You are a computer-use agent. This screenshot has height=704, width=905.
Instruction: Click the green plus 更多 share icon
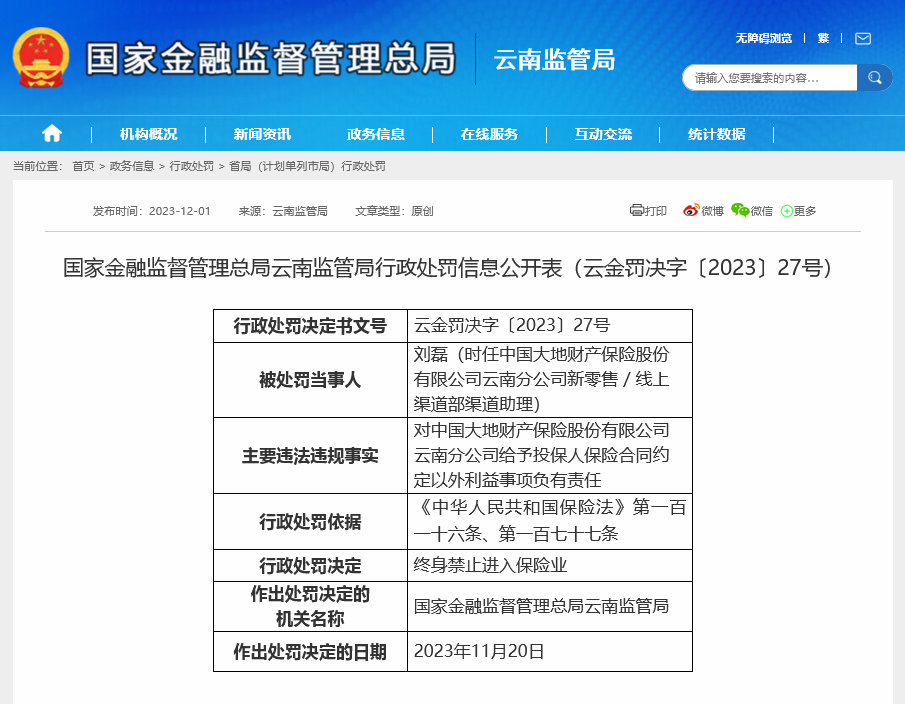787,211
